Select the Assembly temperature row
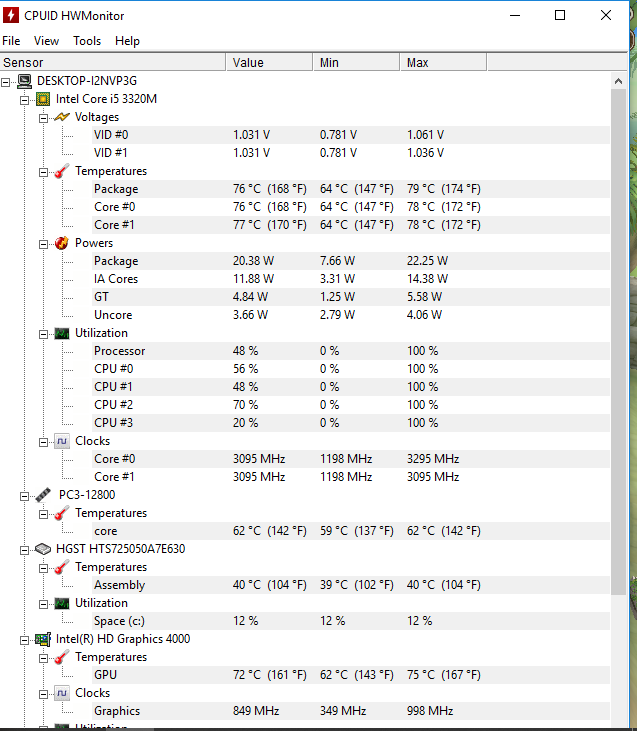637x731 pixels. (351, 585)
